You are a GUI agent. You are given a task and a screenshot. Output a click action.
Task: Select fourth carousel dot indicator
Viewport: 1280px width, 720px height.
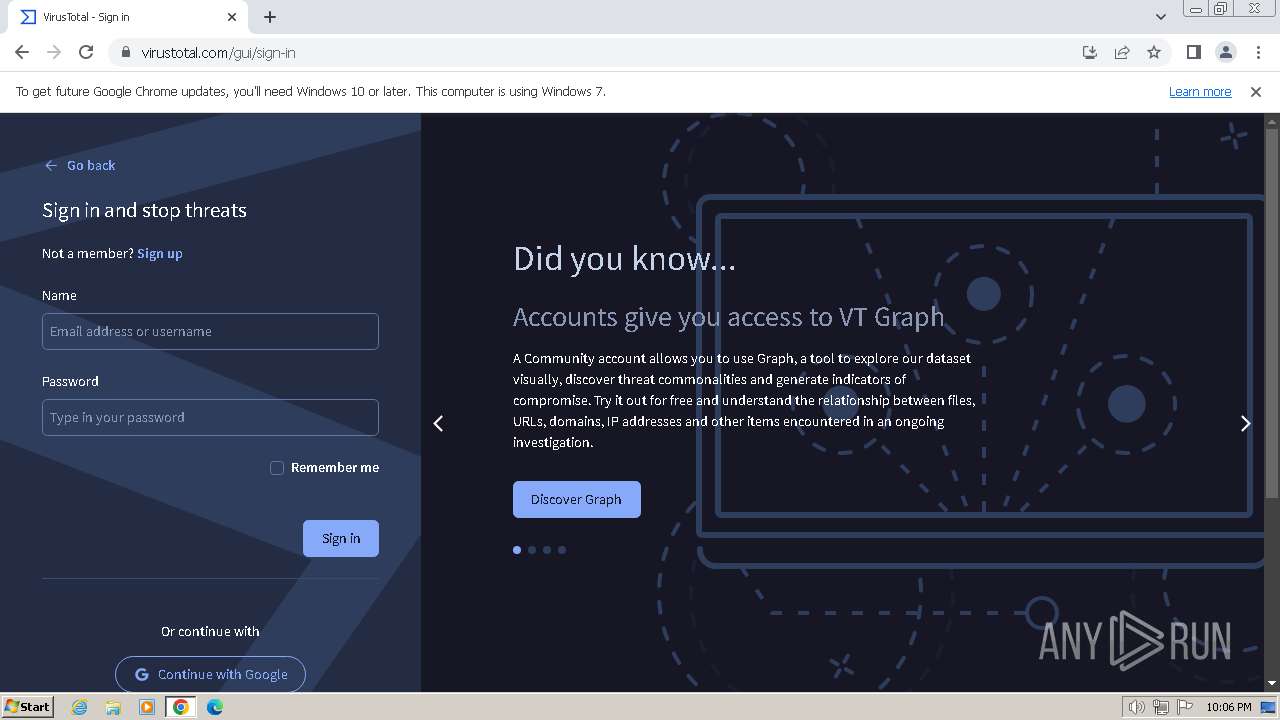pos(562,550)
